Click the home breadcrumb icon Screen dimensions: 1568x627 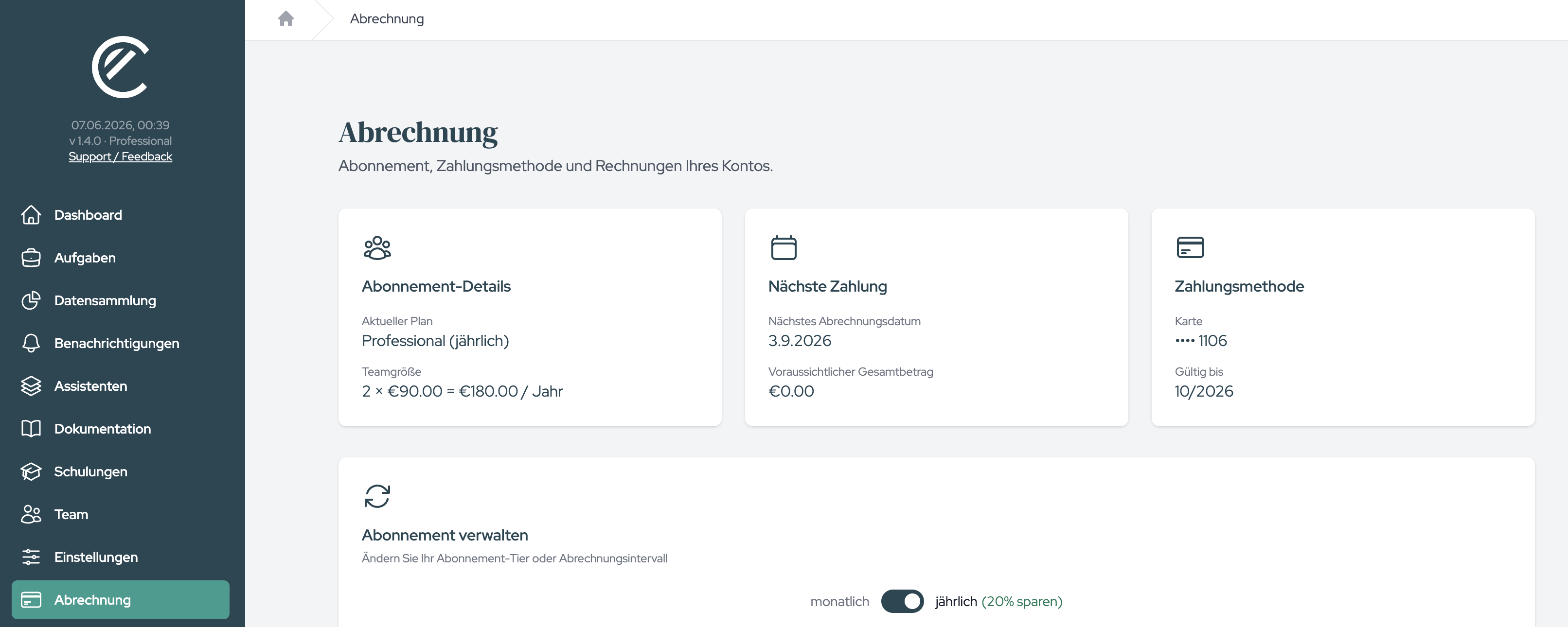pyautogui.click(x=286, y=19)
